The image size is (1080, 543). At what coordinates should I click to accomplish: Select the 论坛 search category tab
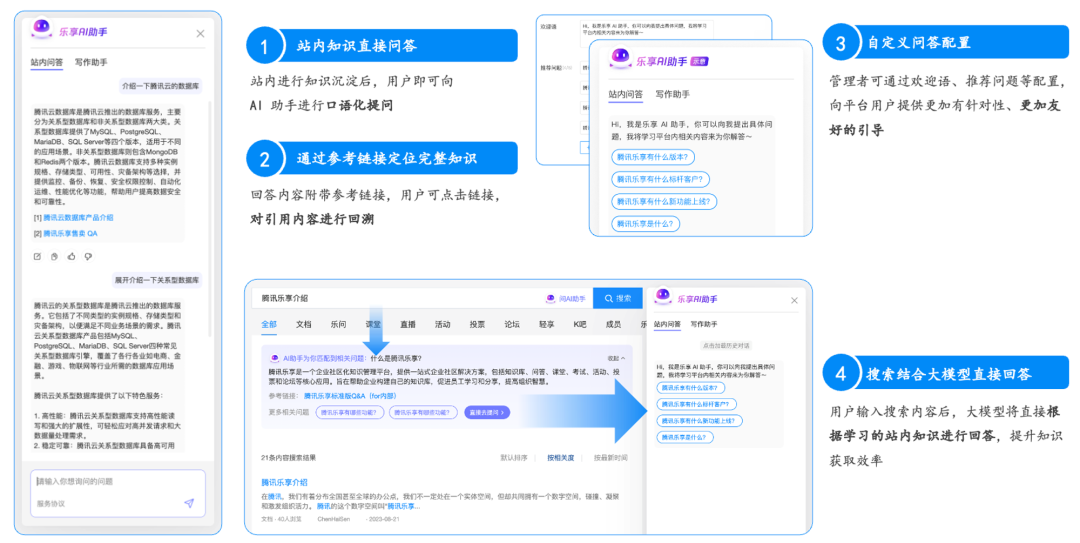point(512,325)
